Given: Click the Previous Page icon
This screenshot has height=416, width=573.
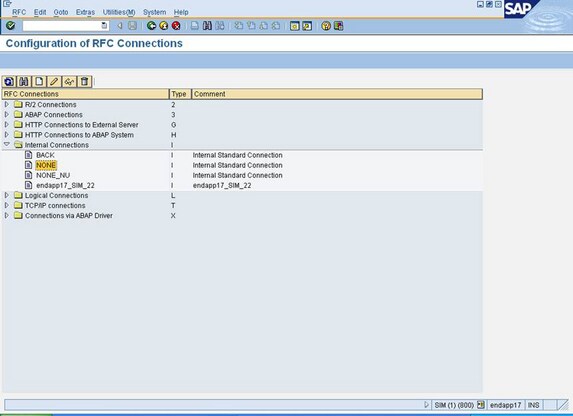Looking at the screenshot, I should click(251, 26).
